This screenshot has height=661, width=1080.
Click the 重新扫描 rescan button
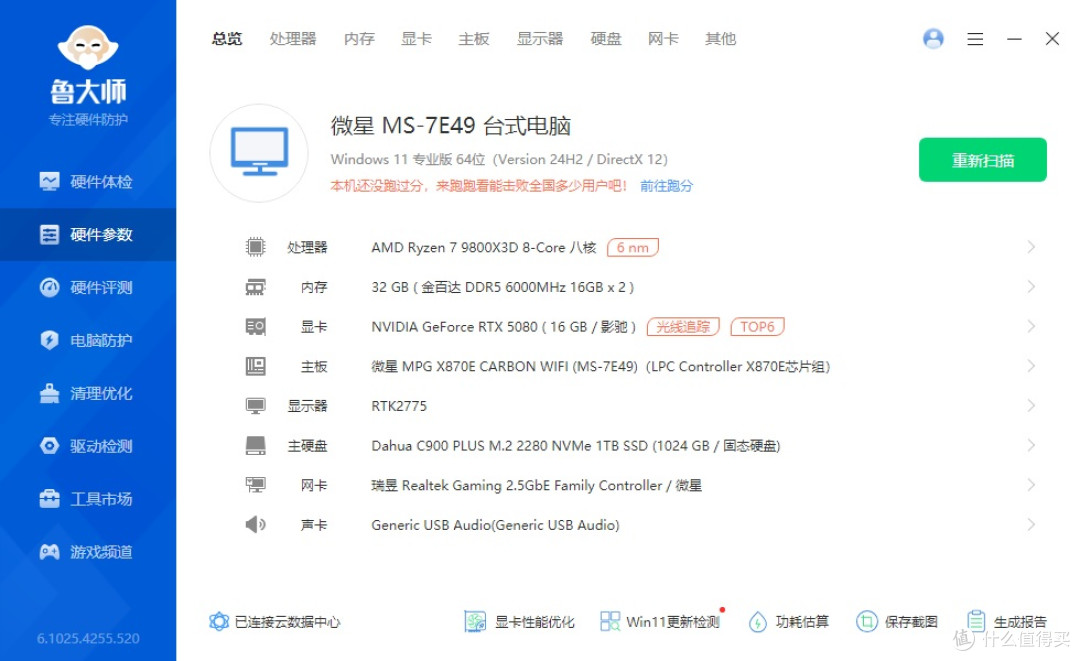coord(983,160)
